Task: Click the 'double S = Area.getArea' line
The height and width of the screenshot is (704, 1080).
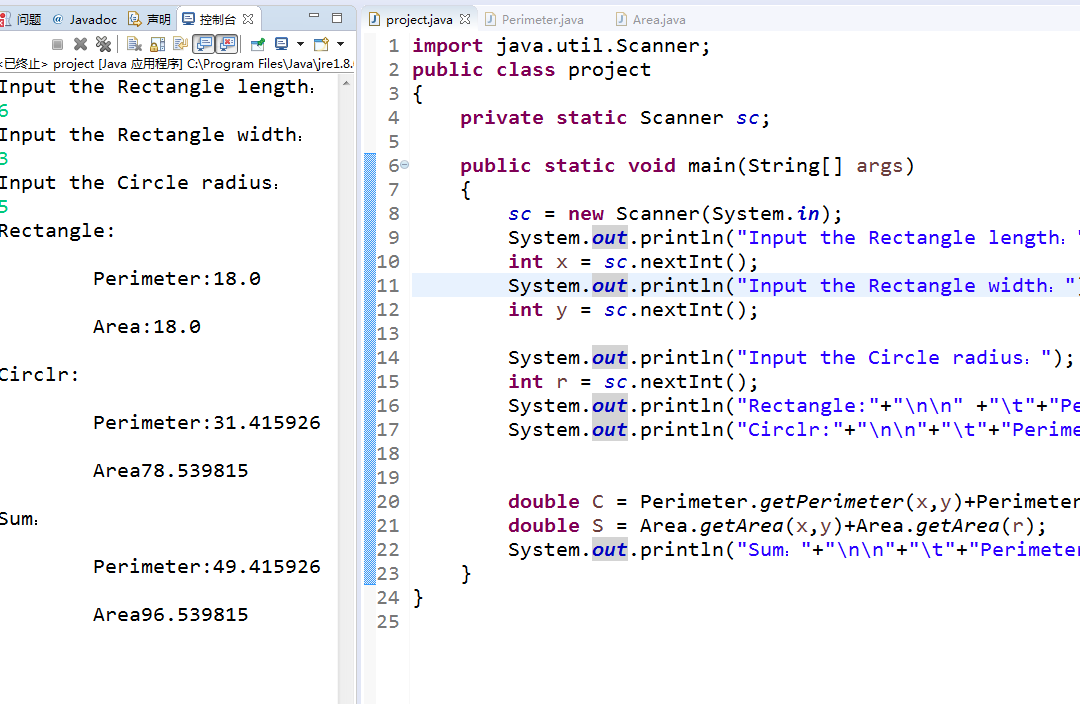Action: (777, 526)
